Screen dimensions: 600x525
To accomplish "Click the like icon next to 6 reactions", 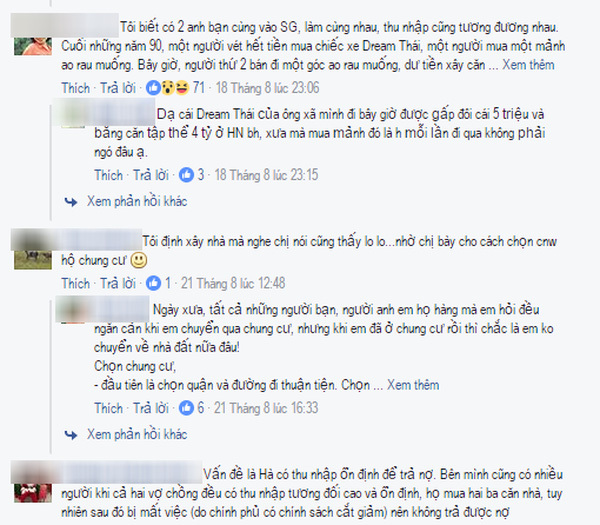I will click(186, 408).
